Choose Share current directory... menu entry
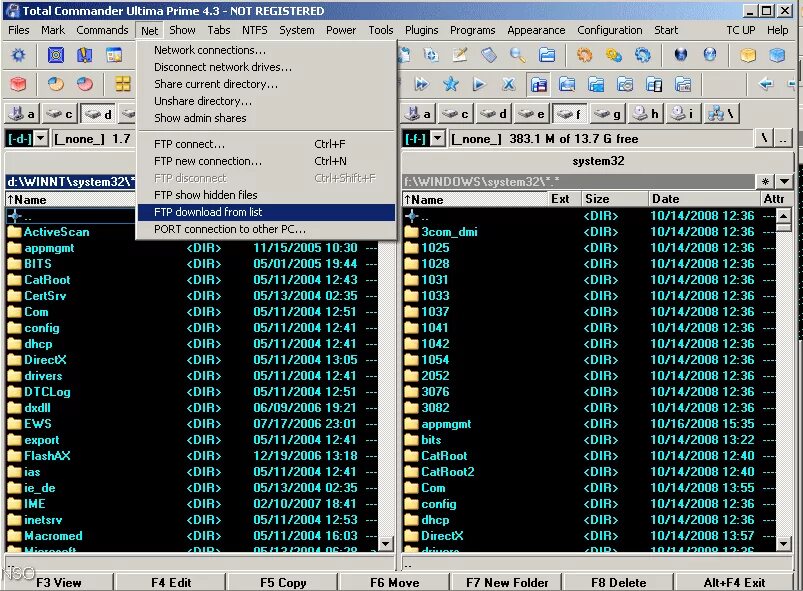Viewport: 803px width, 591px height. [266, 84]
